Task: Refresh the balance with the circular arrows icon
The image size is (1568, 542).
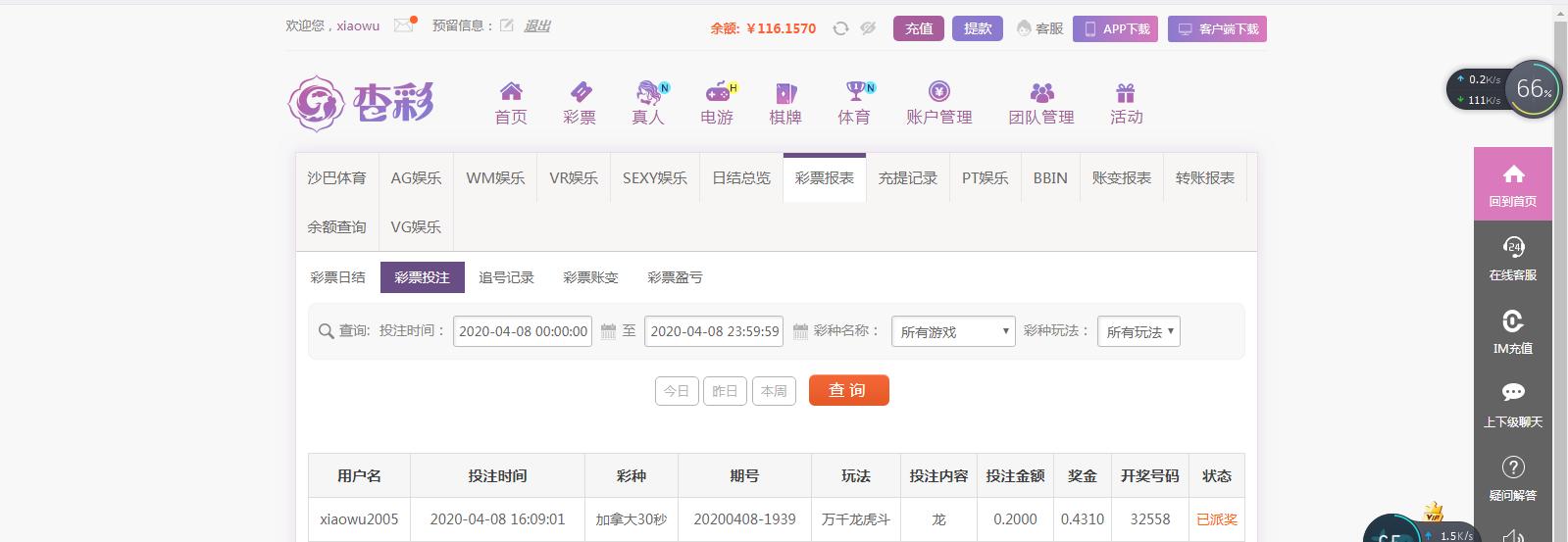Action: [840, 28]
